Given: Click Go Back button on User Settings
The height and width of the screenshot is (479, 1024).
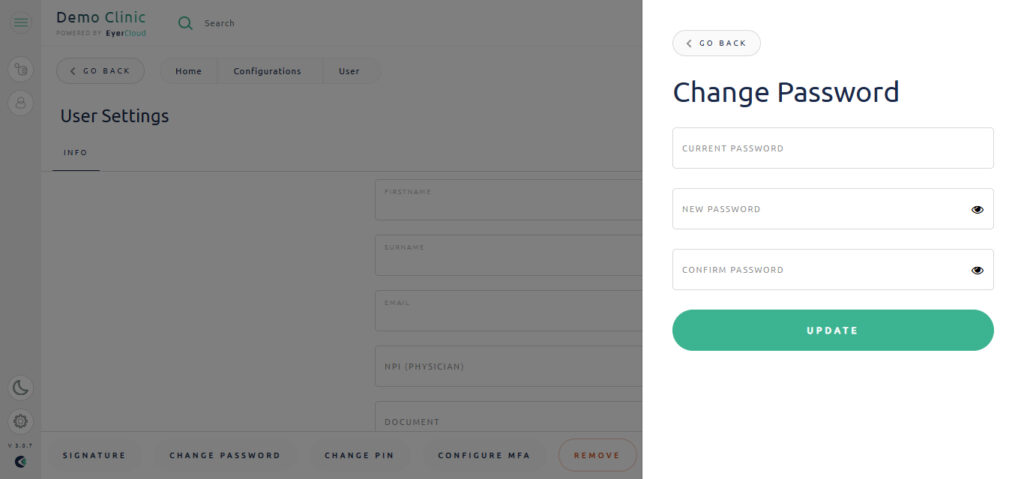Looking at the screenshot, I should click(x=101, y=71).
